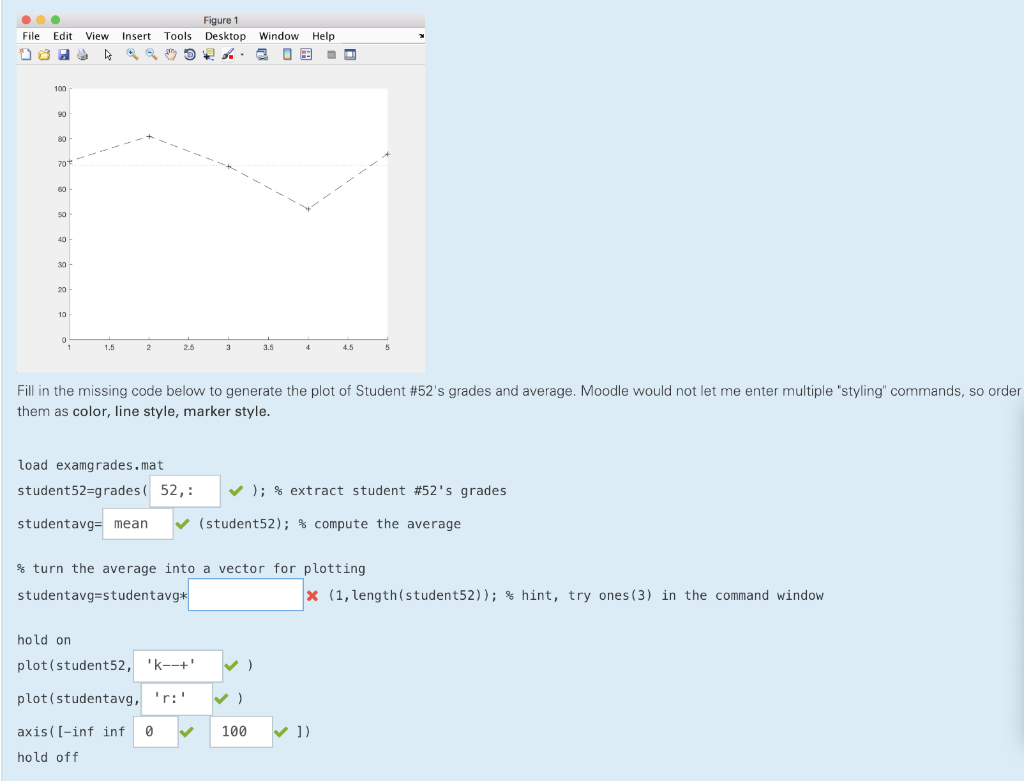Insert a colorbar using toolbar icon

point(287,55)
